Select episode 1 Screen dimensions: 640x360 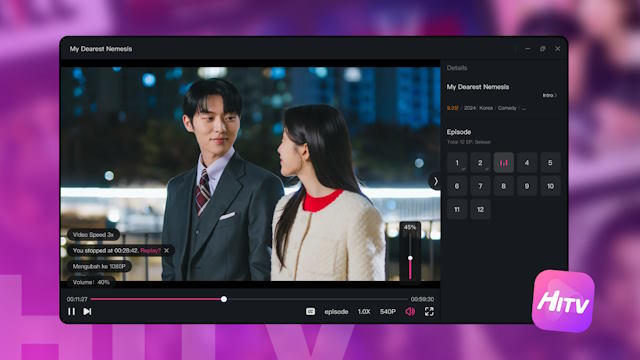point(457,163)
